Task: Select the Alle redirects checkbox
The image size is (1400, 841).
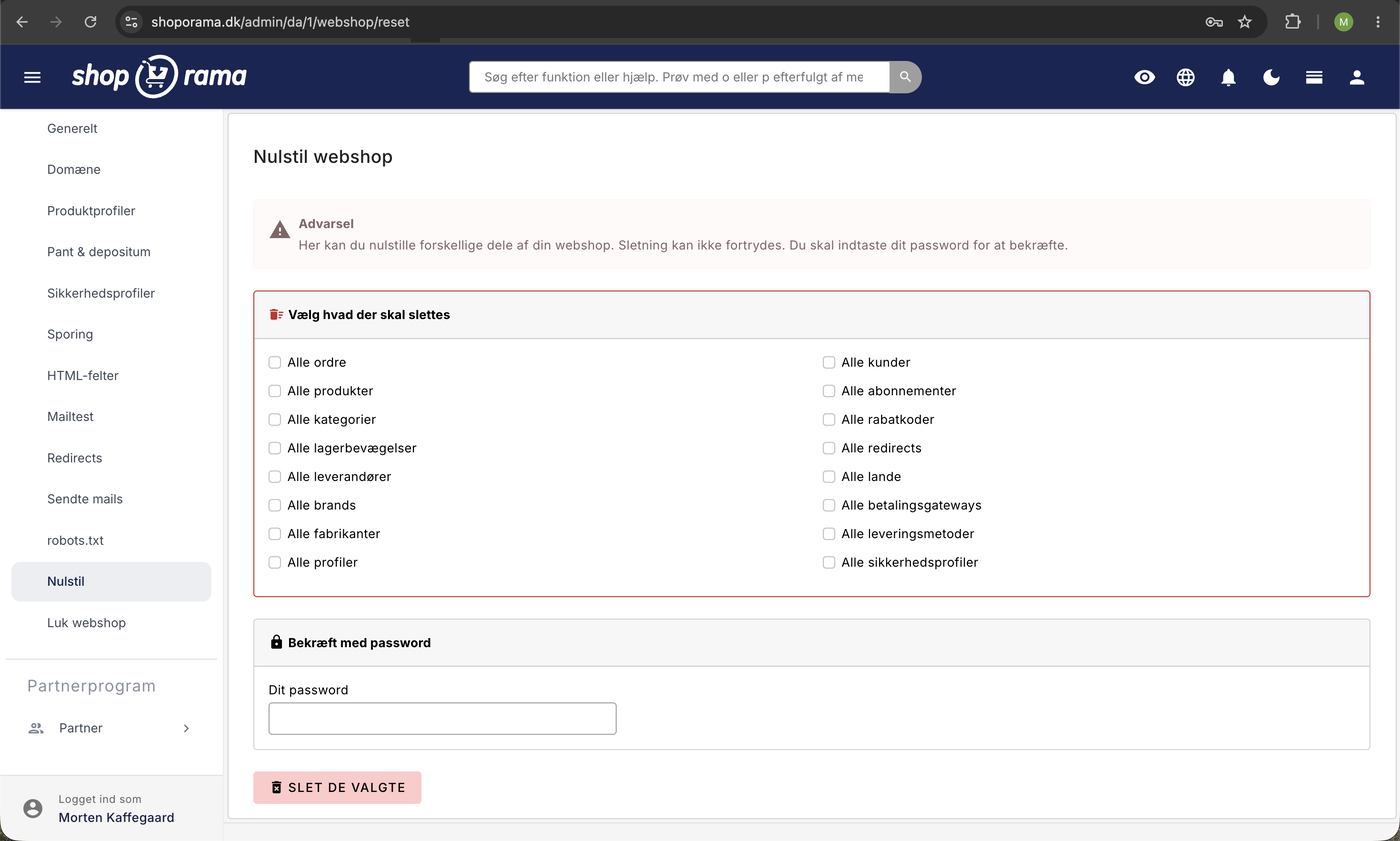Action: (829, 448)
